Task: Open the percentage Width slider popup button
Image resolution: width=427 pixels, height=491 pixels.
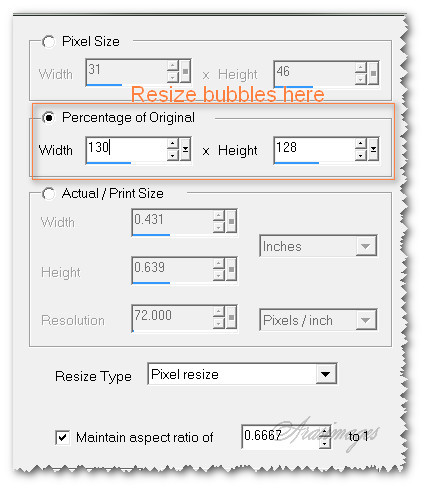Action: pos(185,149)
